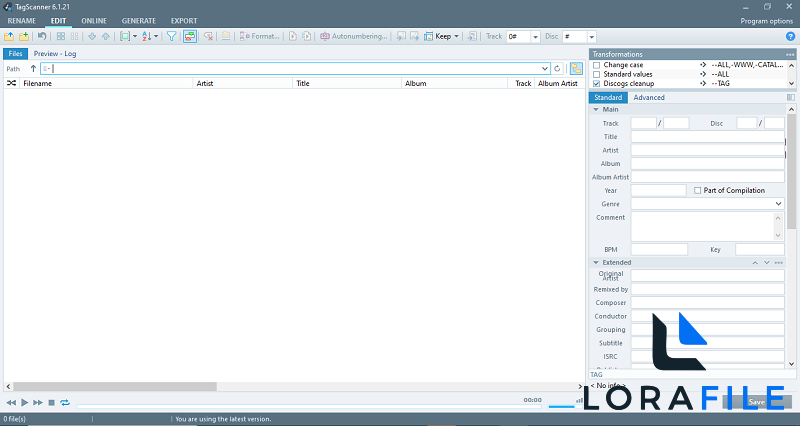The height and width of the screenshot is (426, 800).
Task: Open the Disc number format dropdown
Action: tap(591, 37)
